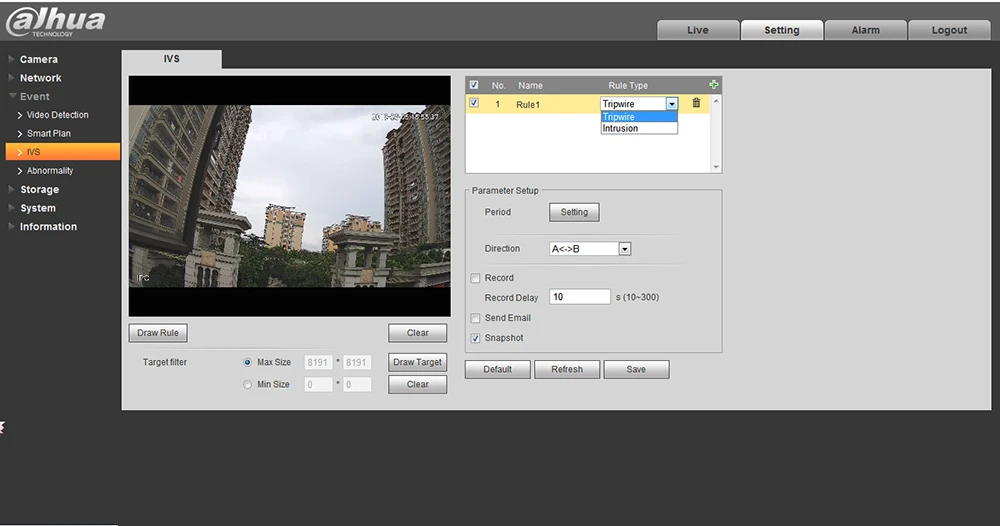Click the Record Delay input field
The image size is (1000, 526).
tap(580, 297)
